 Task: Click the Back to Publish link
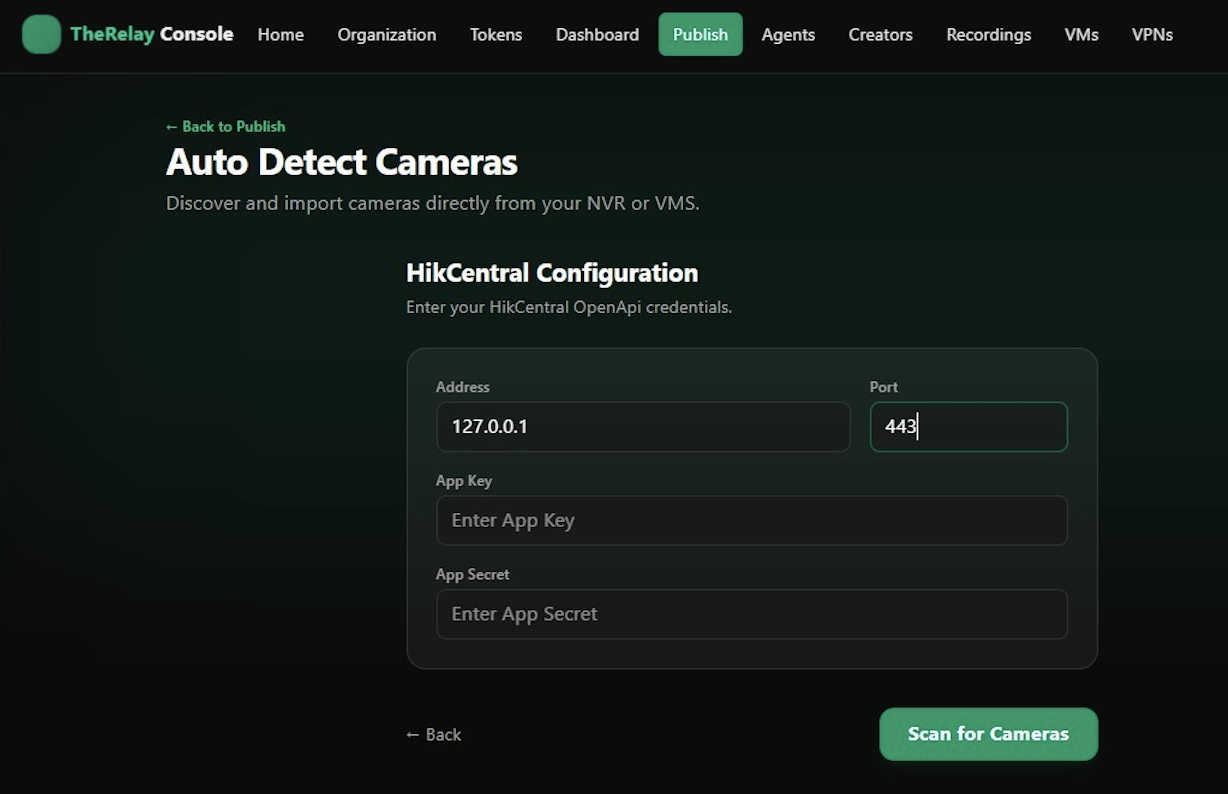pos(225,126)
